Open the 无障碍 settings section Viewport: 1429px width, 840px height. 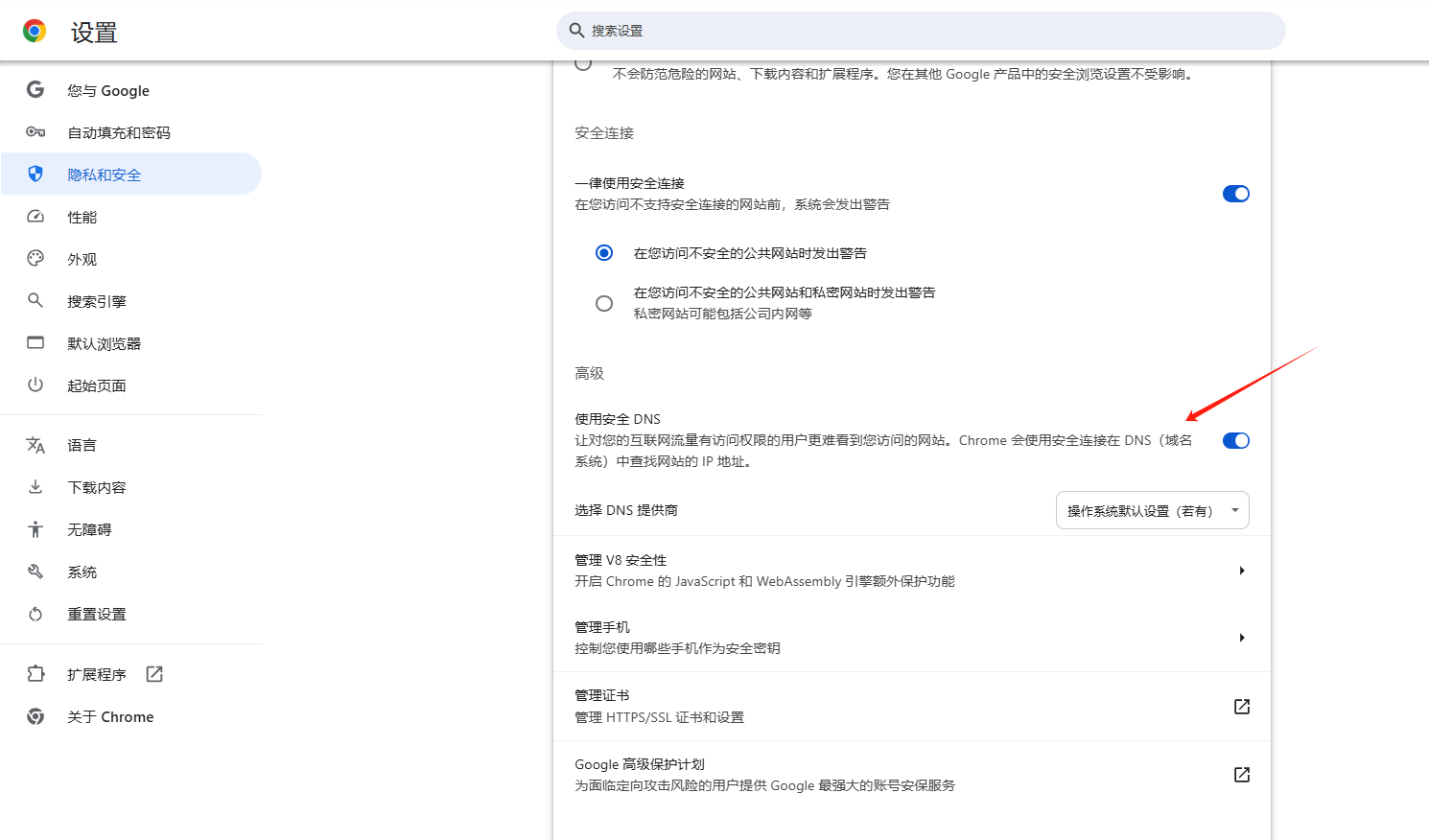(131, 529)
